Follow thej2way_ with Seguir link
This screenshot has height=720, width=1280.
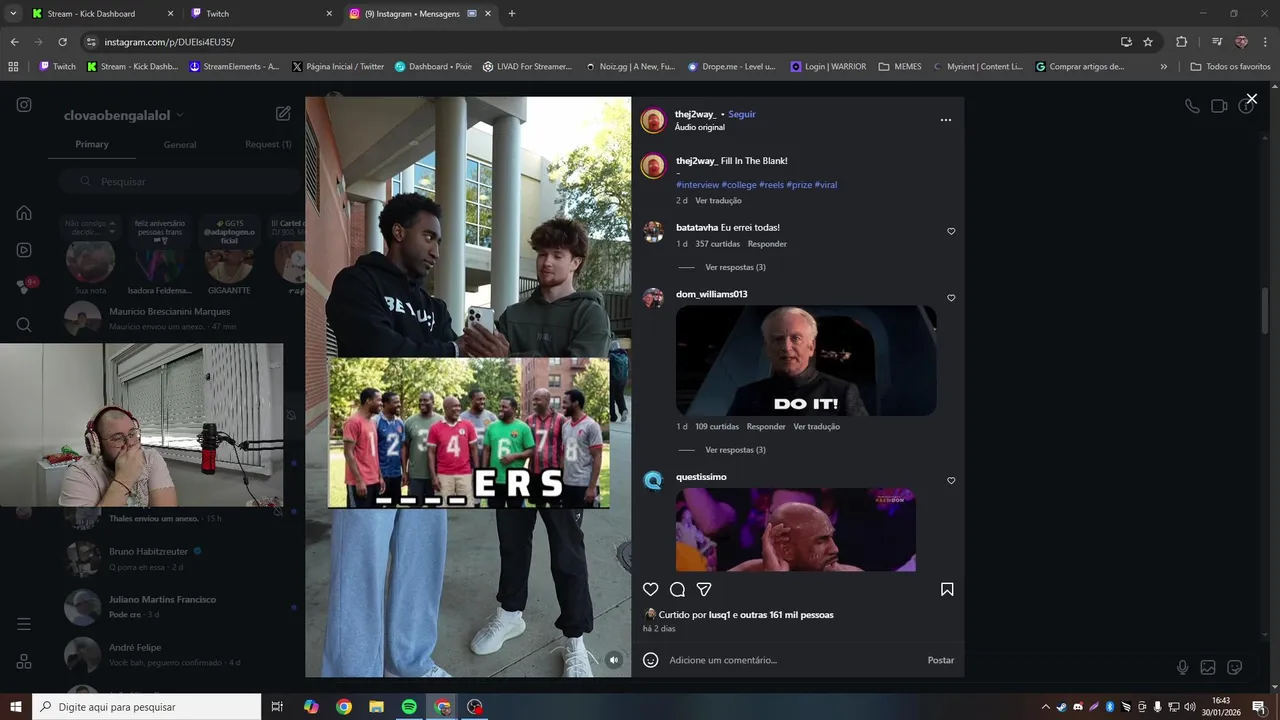(x=742, y=114)
